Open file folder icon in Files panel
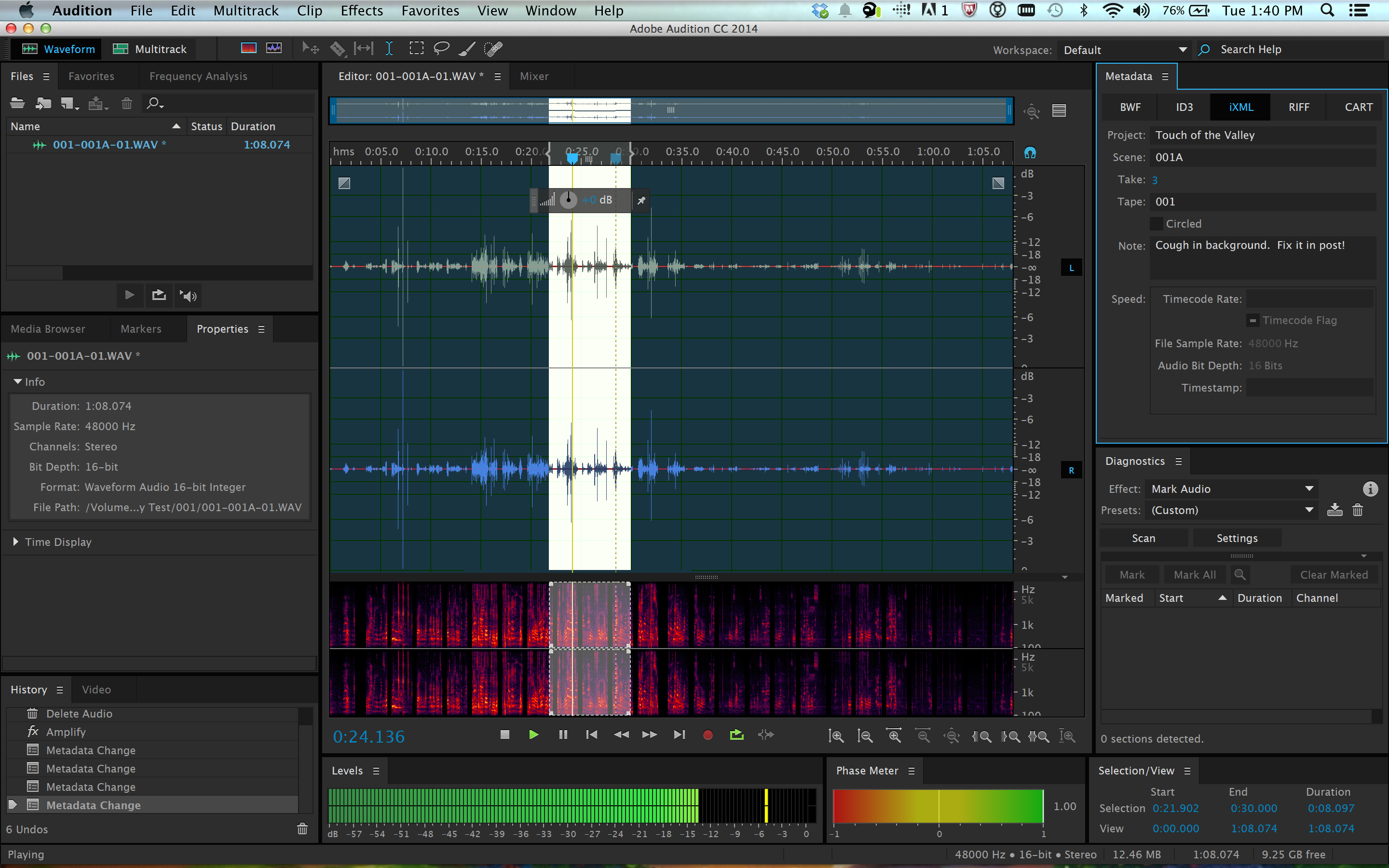 [x=18, y=103]
